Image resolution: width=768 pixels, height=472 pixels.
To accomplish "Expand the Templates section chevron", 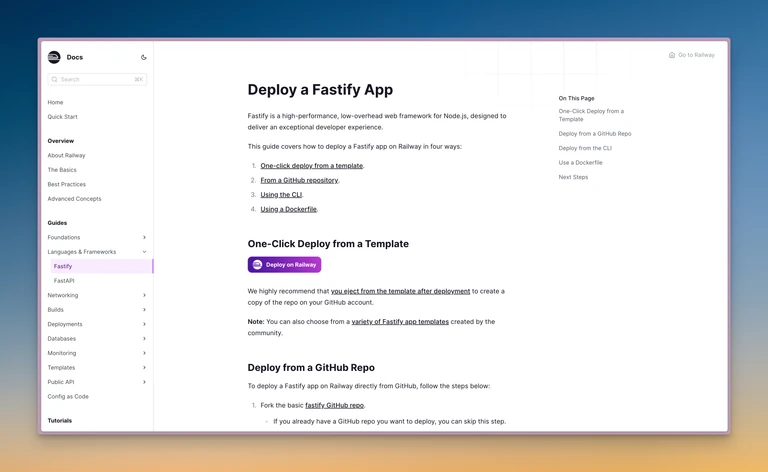I will tap(144, 367).
